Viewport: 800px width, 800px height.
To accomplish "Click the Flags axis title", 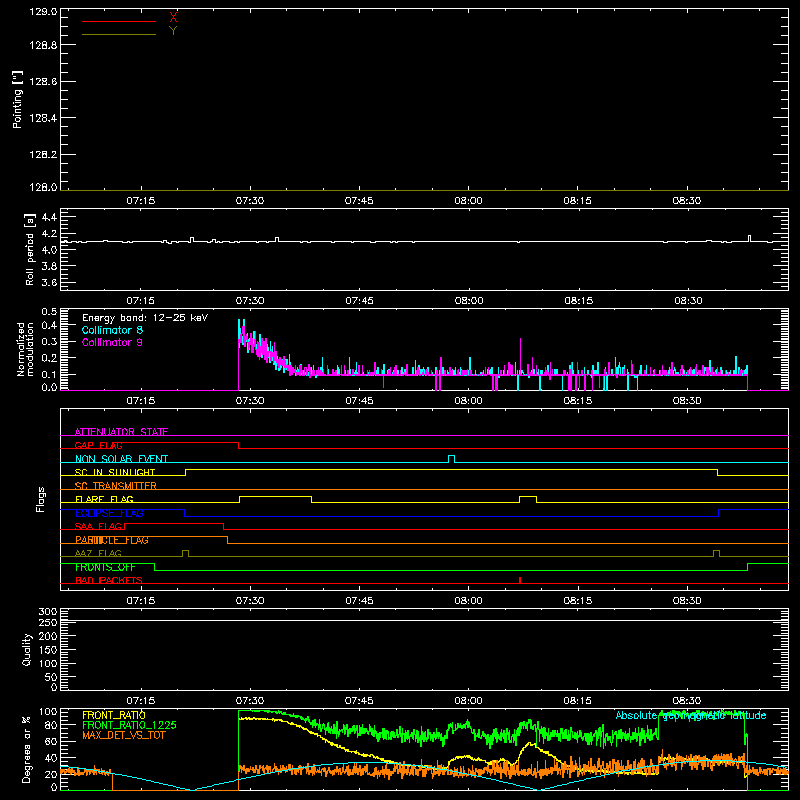I will (41, 499).
